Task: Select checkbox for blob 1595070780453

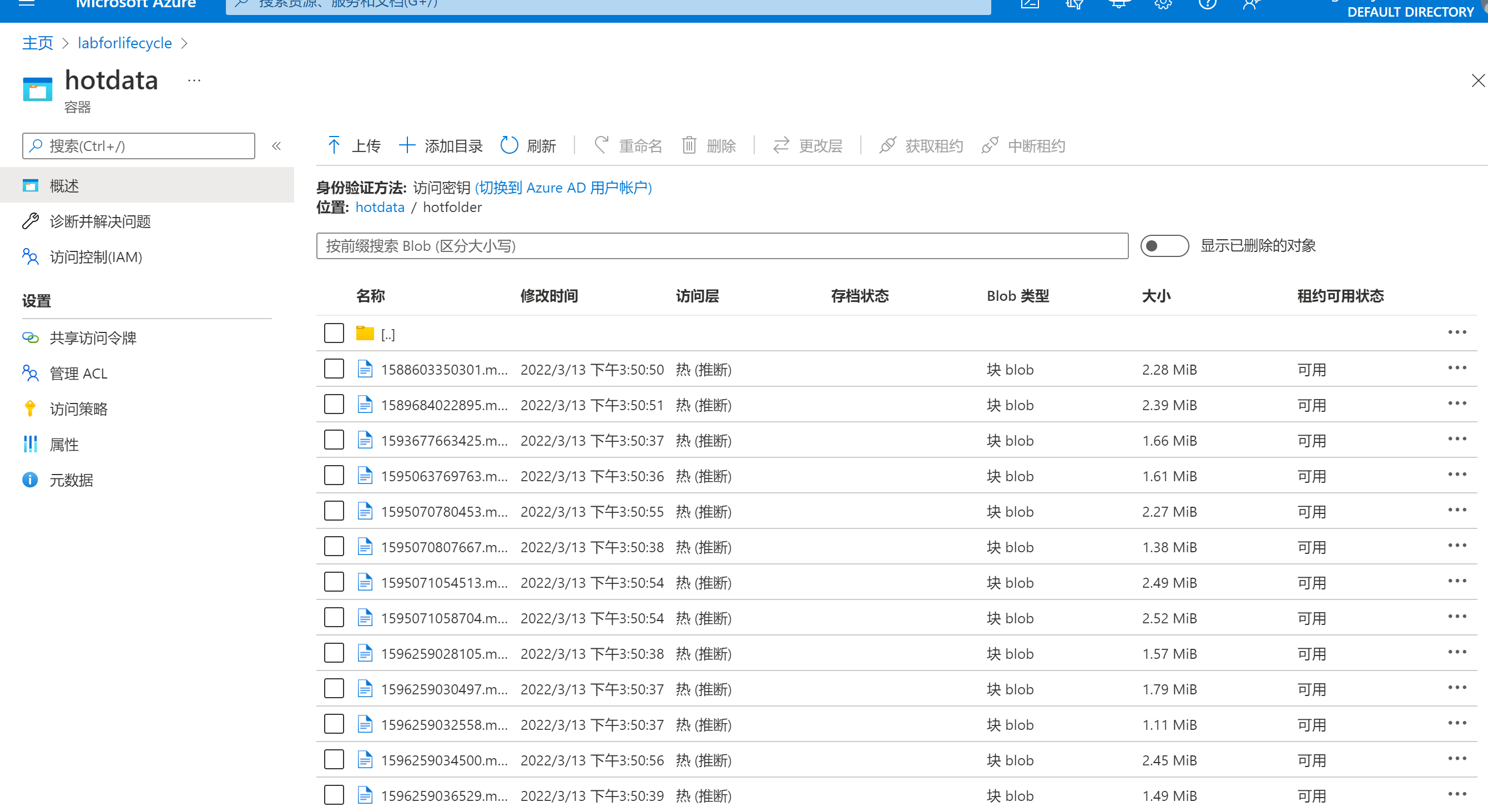Action: tap(334, 511)
